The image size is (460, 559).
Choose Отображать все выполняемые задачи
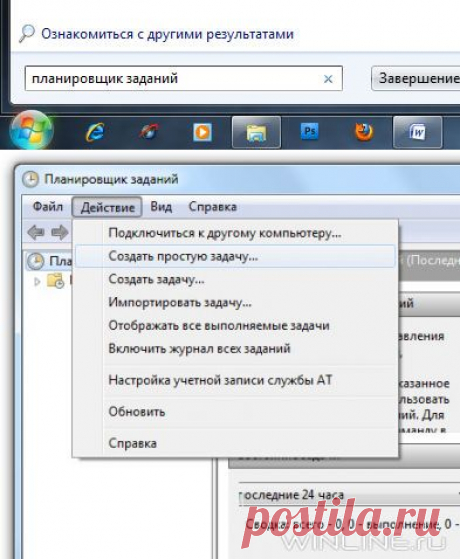(235, 325)
